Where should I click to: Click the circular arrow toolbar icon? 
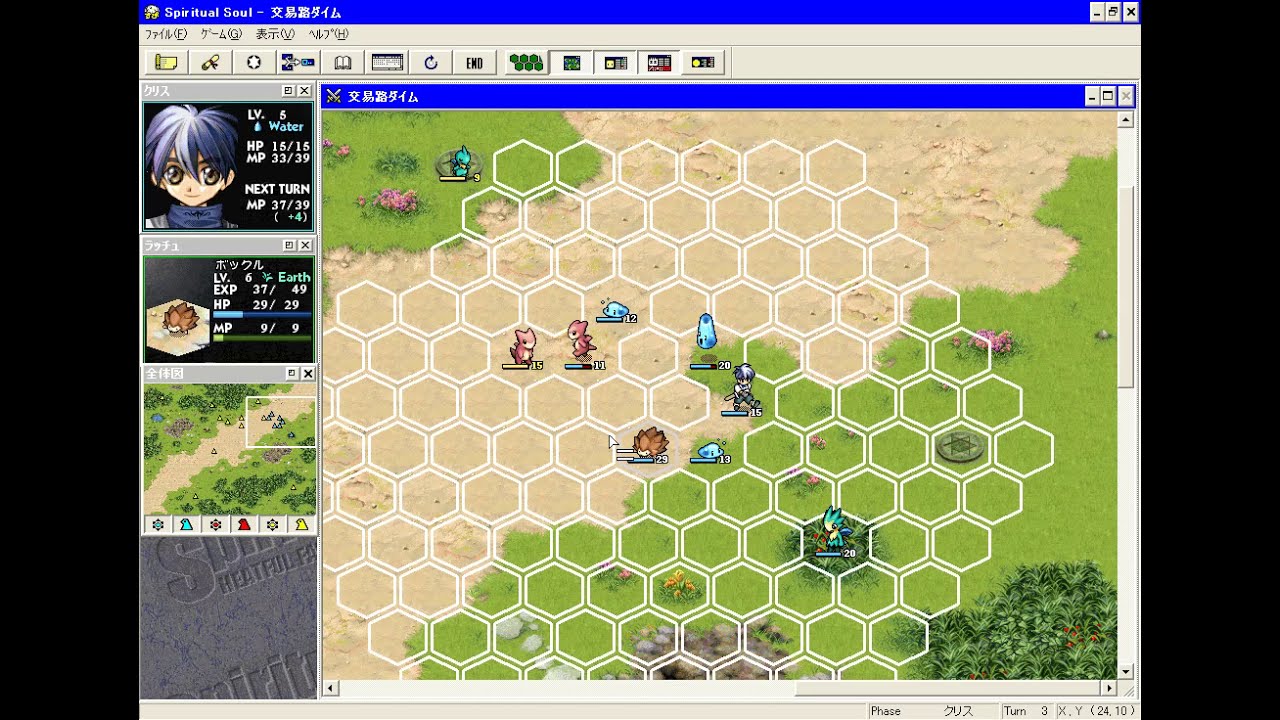431,63
